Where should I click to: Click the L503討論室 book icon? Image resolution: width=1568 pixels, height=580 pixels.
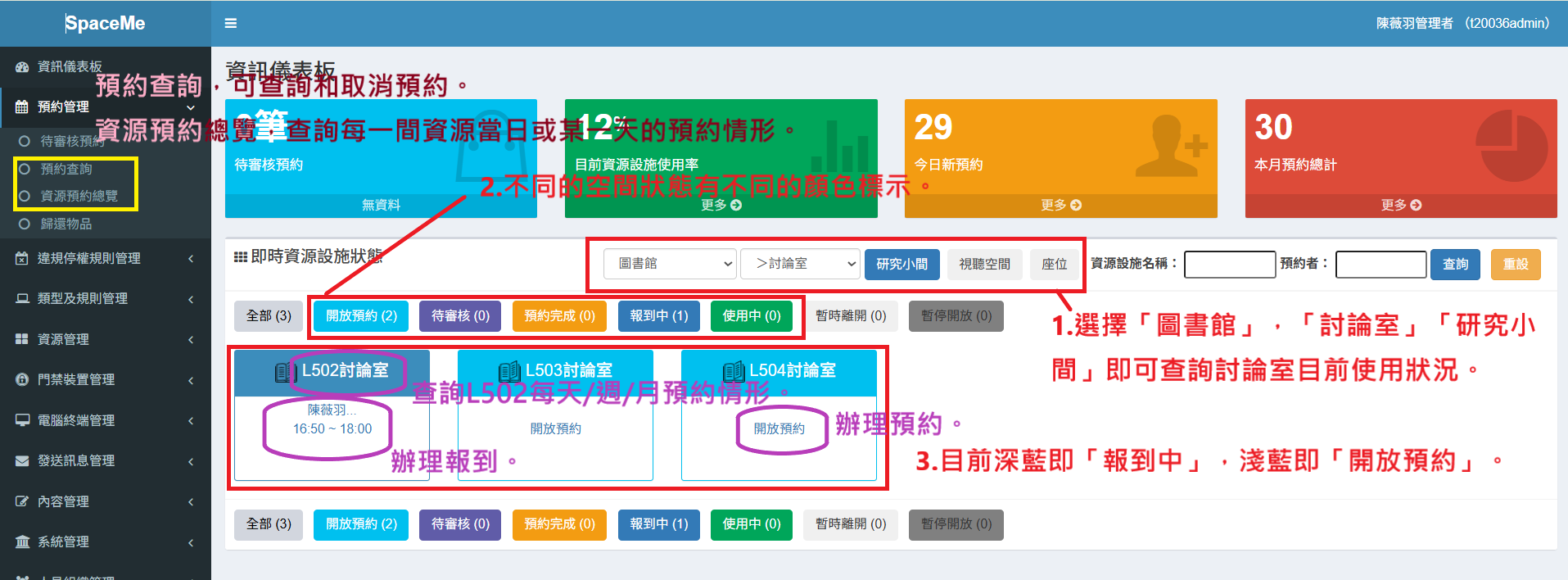508,371
